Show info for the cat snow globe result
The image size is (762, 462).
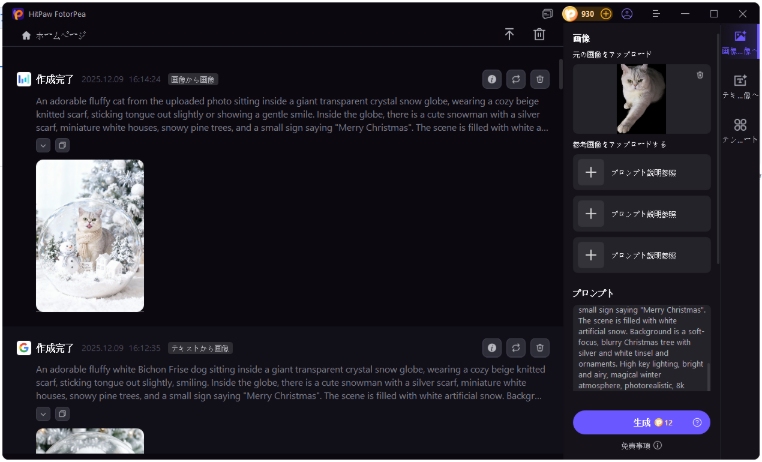pyautogui.click(x=491, y=79)
